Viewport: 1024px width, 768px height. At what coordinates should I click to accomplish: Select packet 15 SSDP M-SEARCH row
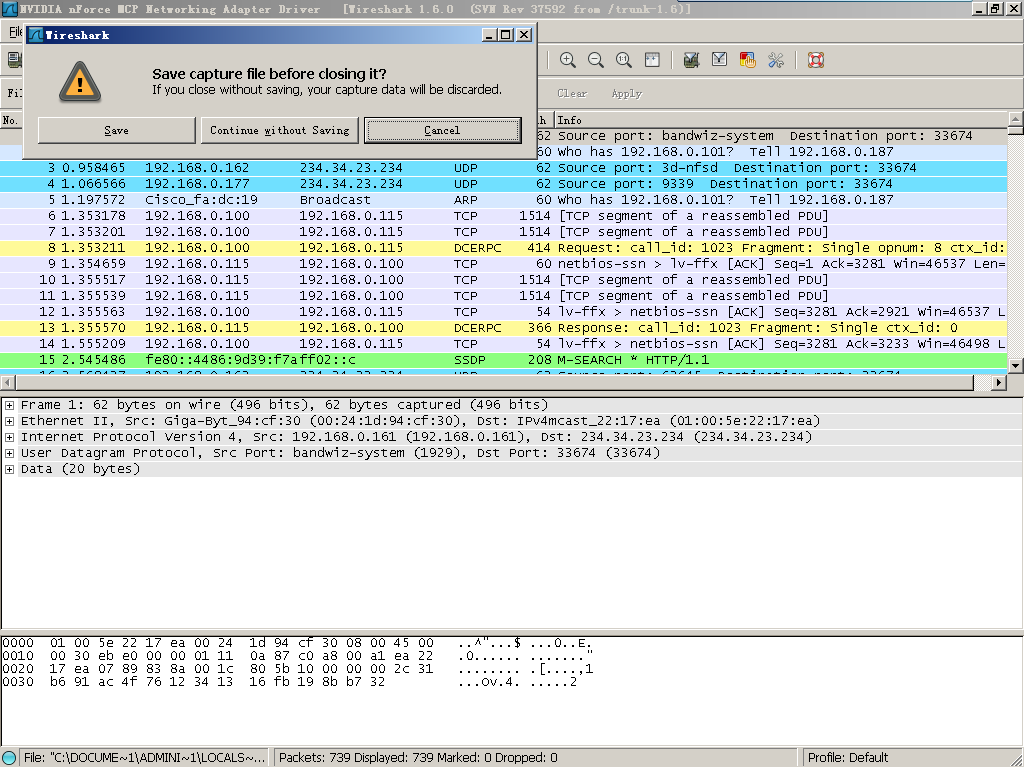tap(504, 360)
